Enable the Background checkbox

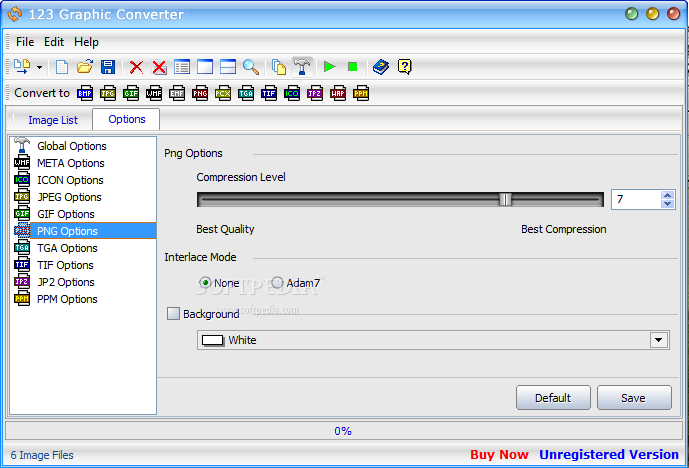coord(173,314)
